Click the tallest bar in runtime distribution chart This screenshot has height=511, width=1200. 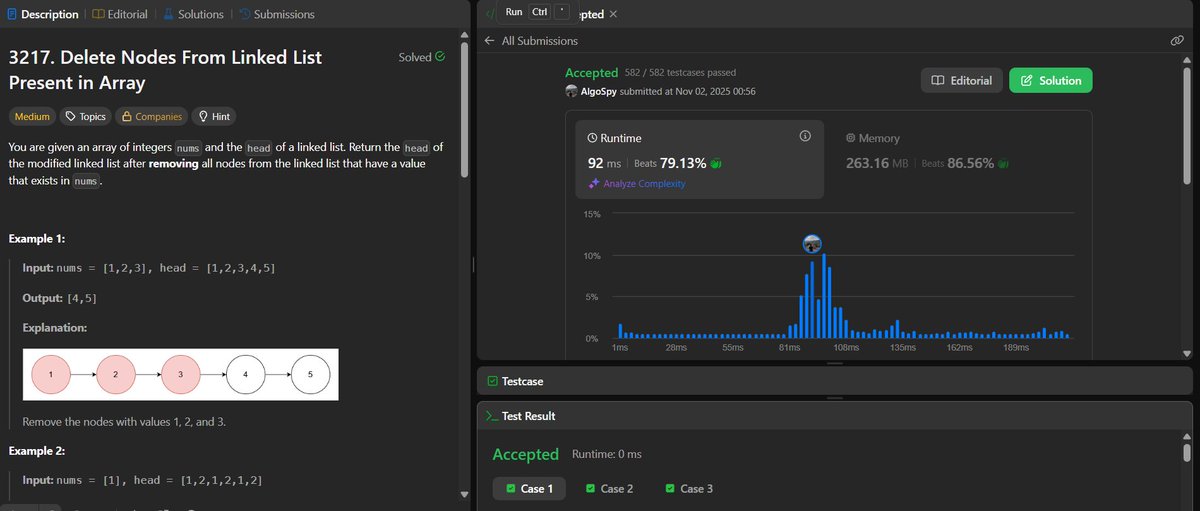tap(824, 296)
